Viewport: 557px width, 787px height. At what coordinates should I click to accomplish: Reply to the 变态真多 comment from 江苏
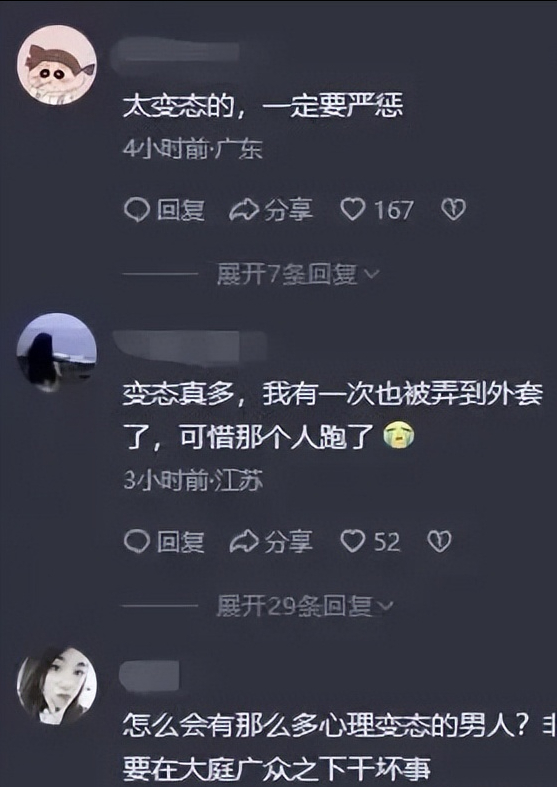click(164, 542)
